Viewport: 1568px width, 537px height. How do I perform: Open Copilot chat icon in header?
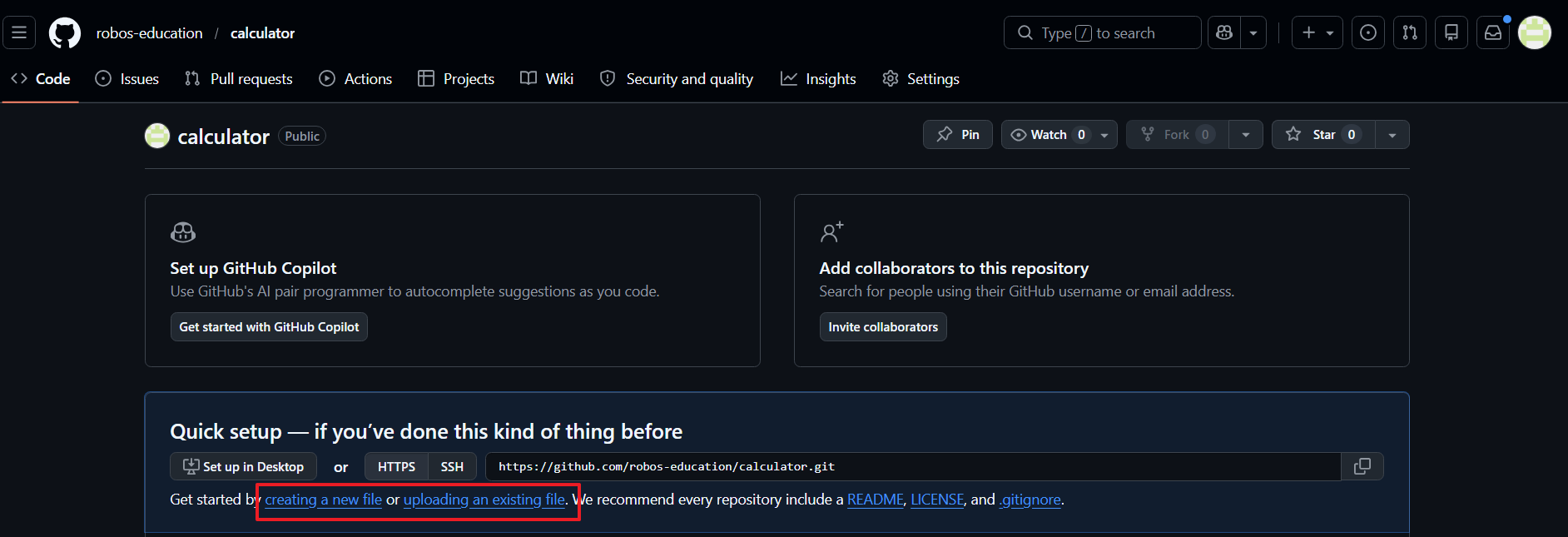1224,32
